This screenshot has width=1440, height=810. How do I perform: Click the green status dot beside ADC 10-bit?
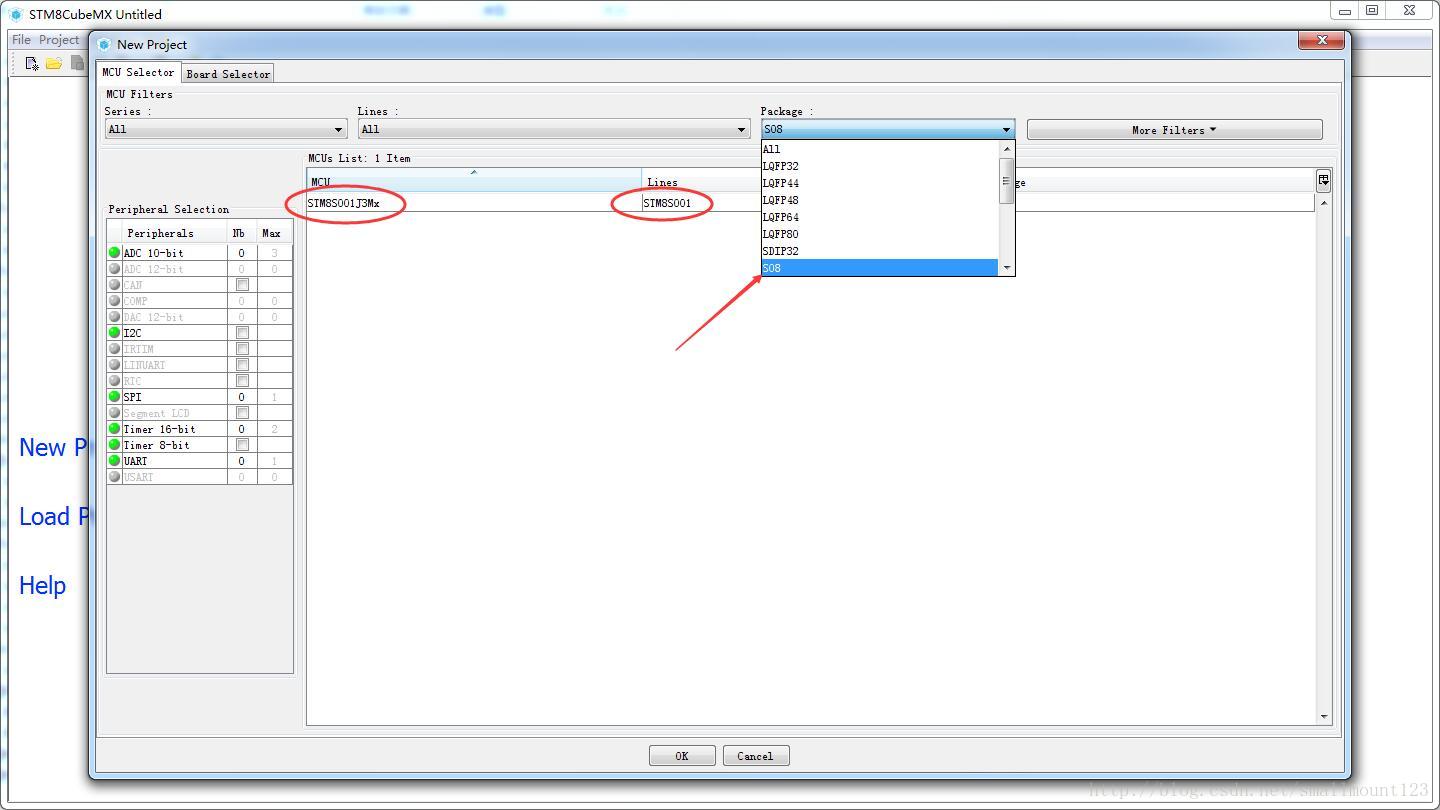(x=114, y=253)
